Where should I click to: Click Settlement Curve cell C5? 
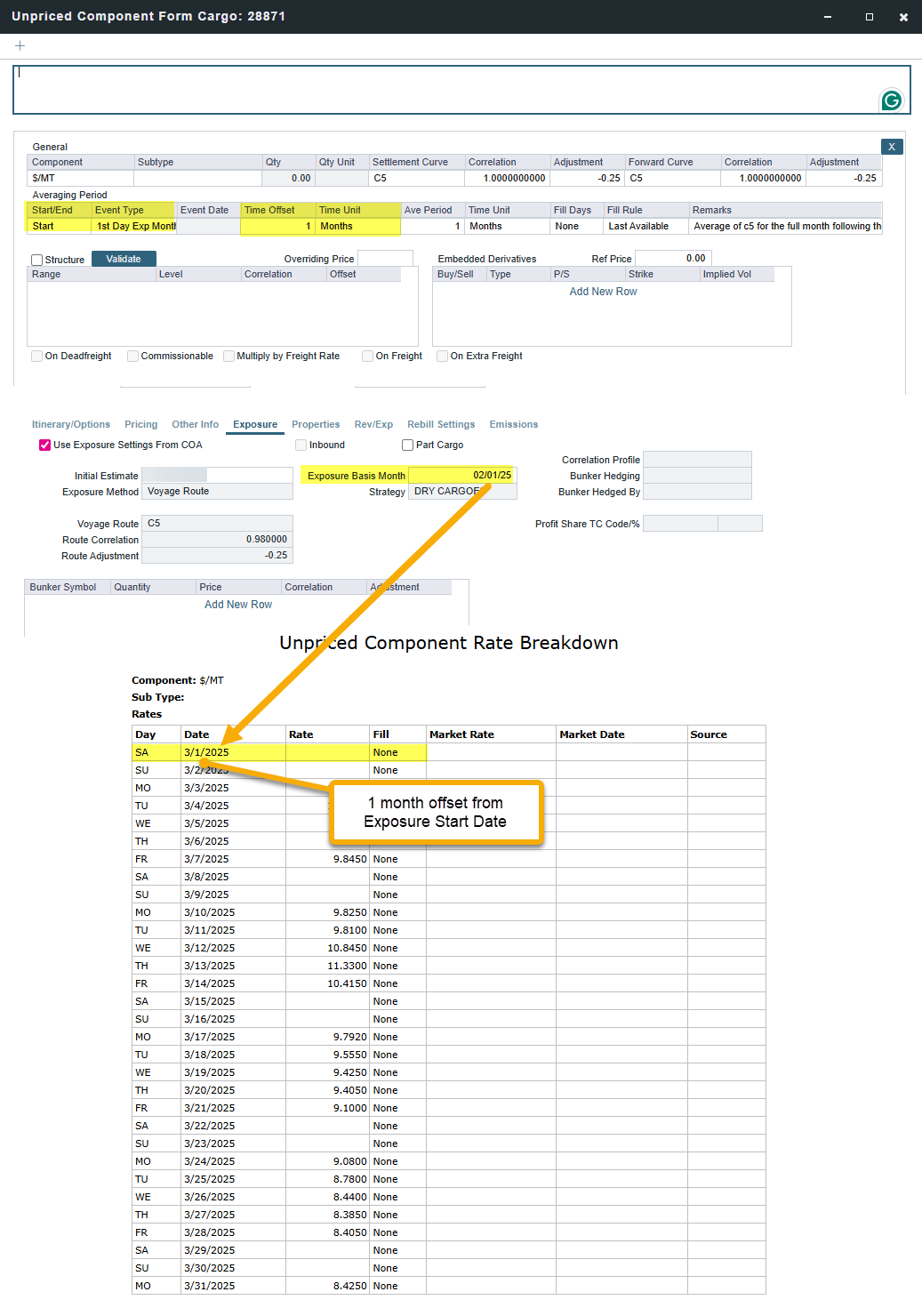point(416,178)
